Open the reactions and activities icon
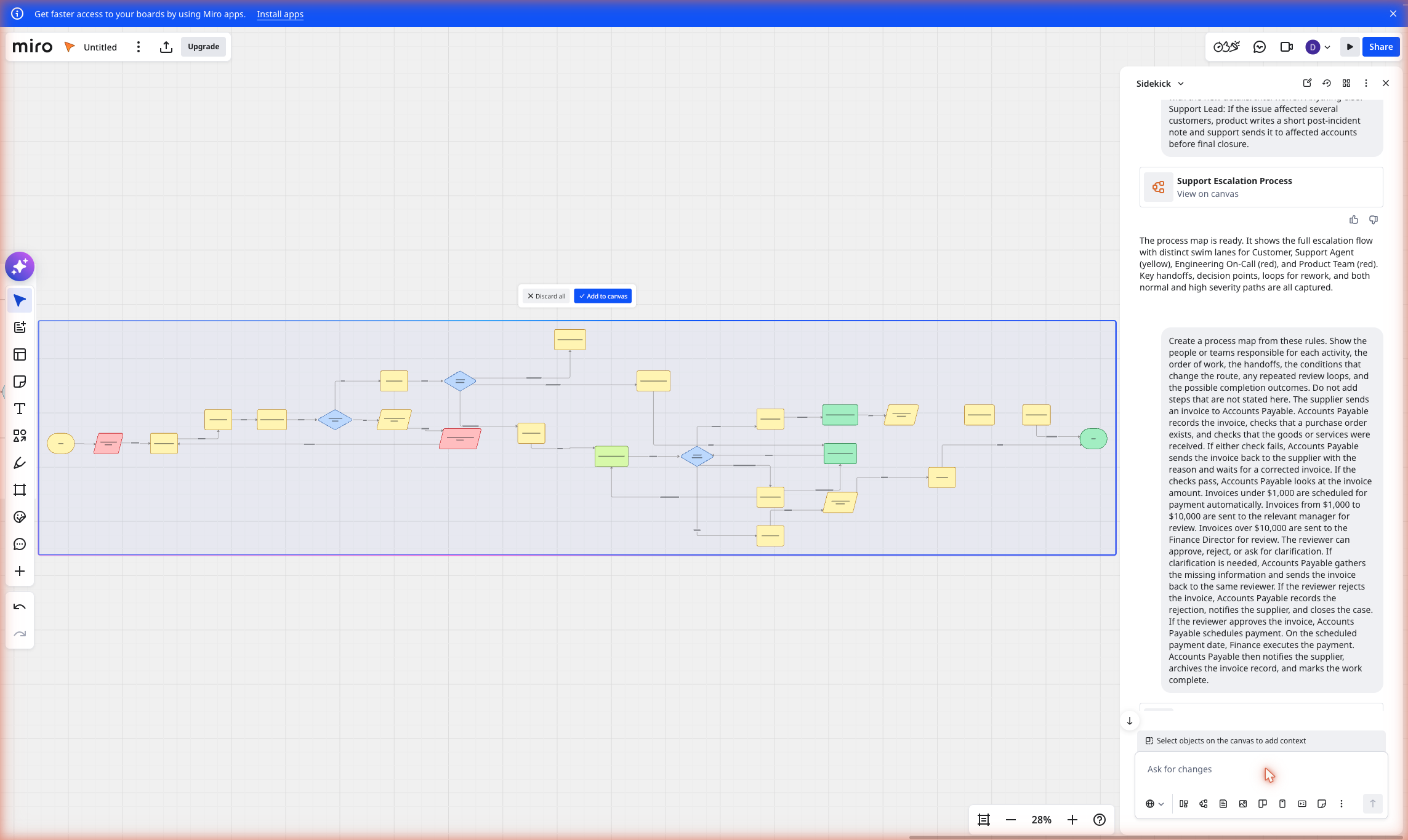The width and height of the screenshot is (1408, 840). coord(1226,47)
